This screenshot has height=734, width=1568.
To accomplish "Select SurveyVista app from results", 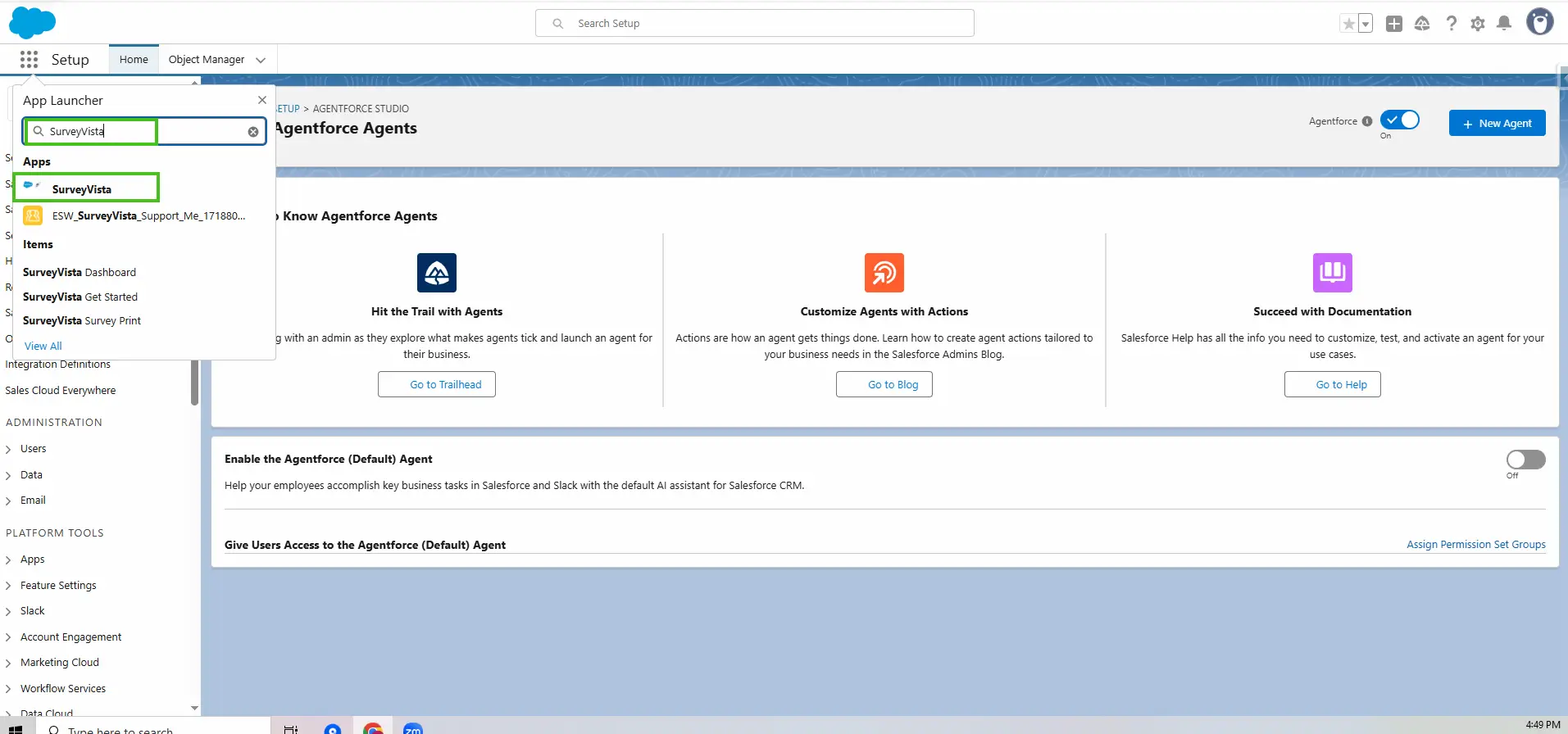I will tap(82, 189).
